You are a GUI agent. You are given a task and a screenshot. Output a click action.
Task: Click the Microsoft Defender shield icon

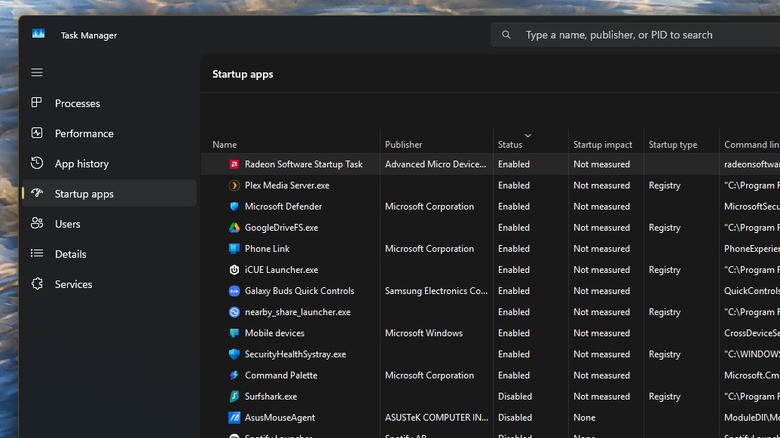234,206
